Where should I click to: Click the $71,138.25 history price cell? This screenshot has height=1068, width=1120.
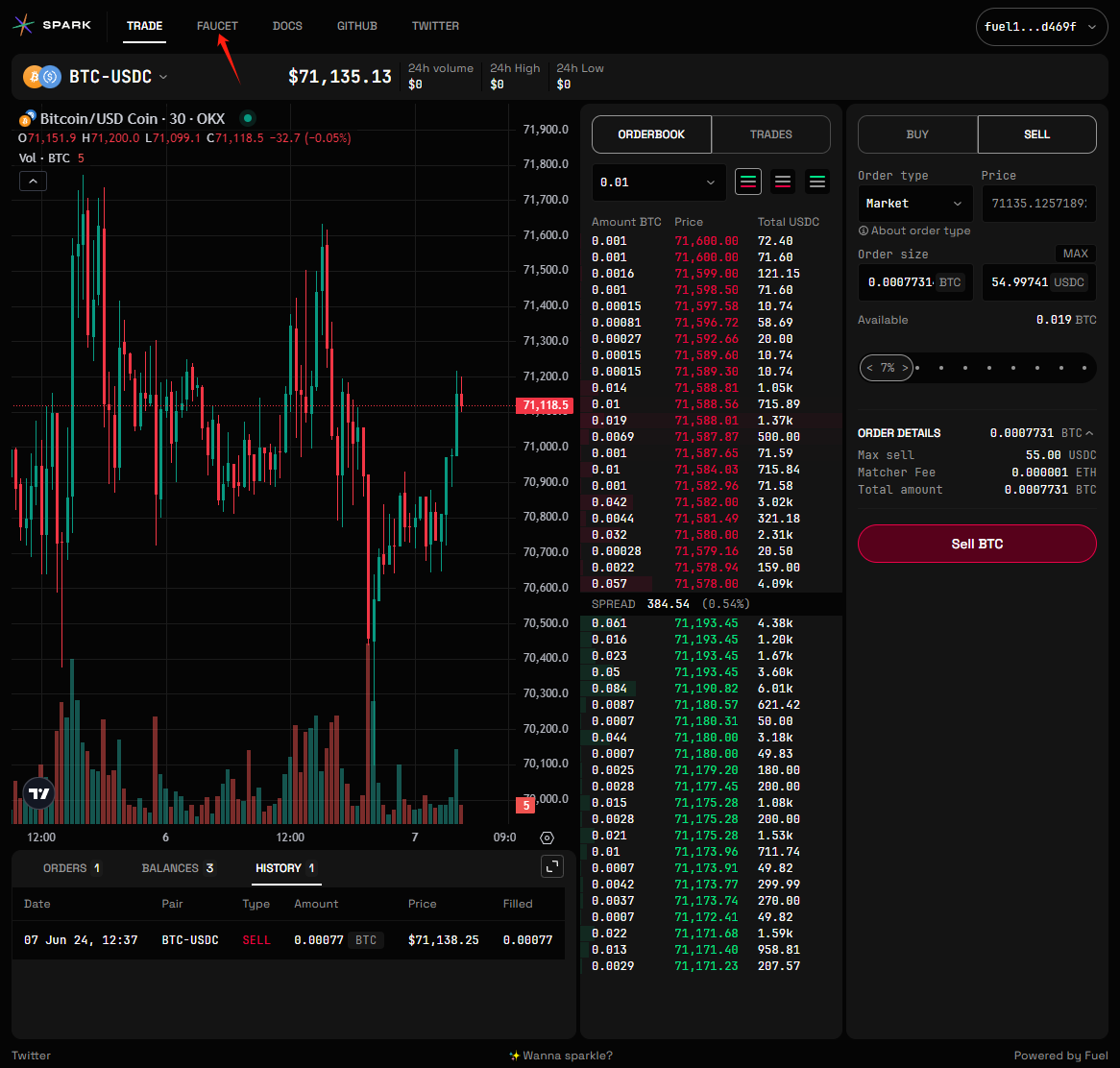coord(443,940)
